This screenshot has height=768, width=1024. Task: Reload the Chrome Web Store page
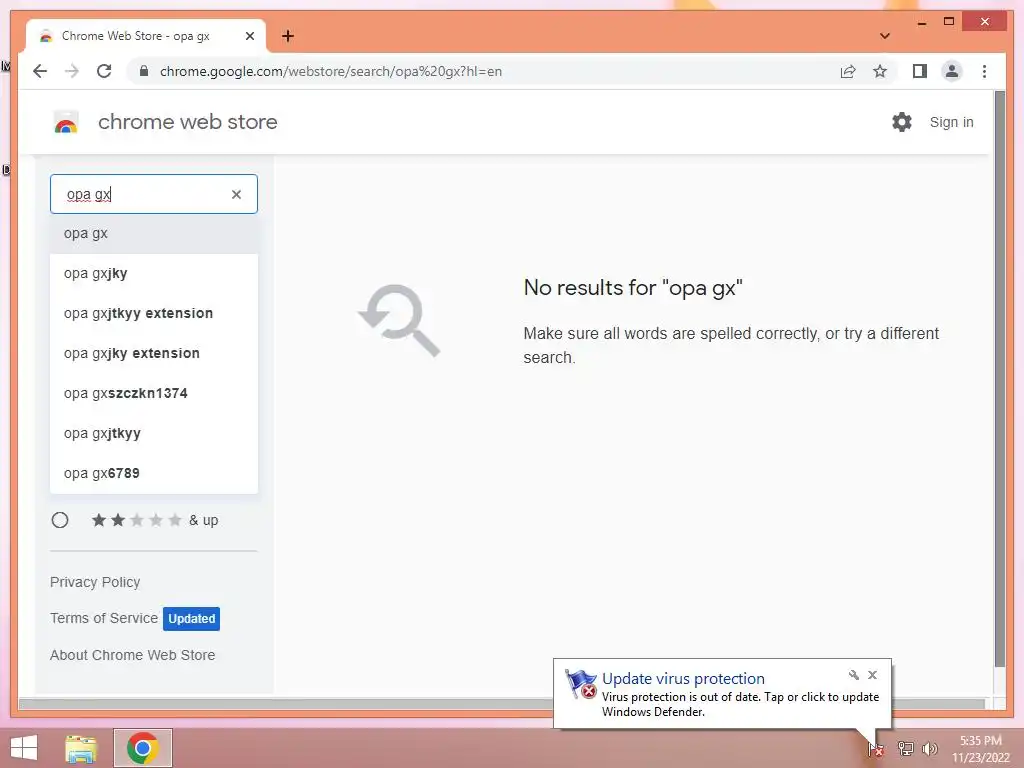(x=104, y=71)
